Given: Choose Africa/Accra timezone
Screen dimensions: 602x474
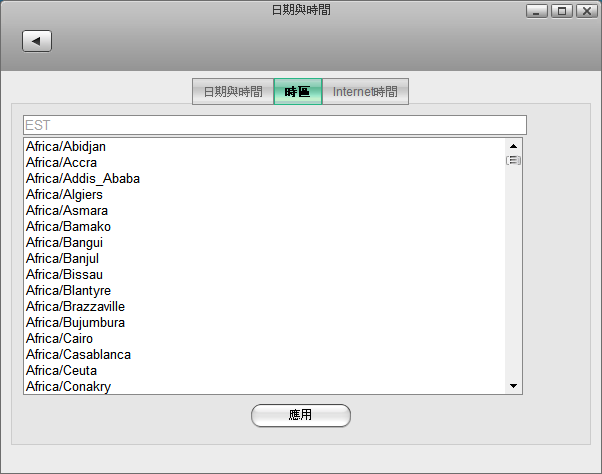Looking at the screenshot, I should [x=62, y=163].
